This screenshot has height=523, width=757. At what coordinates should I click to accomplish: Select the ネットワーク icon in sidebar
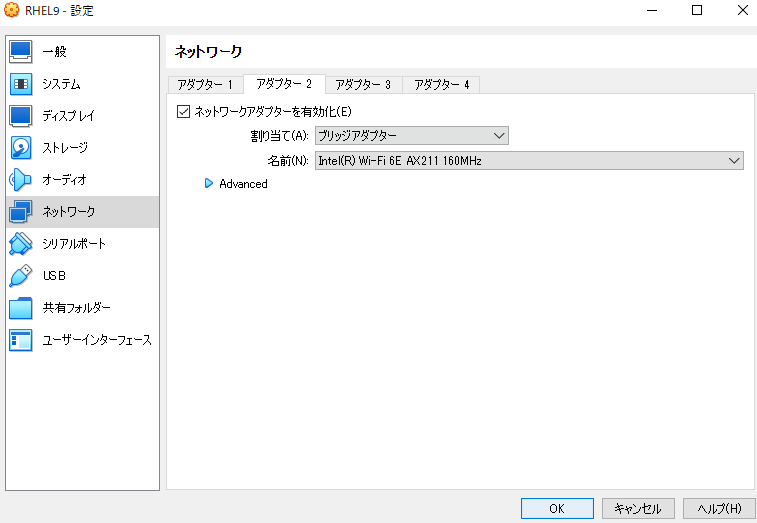click(21, 212)
